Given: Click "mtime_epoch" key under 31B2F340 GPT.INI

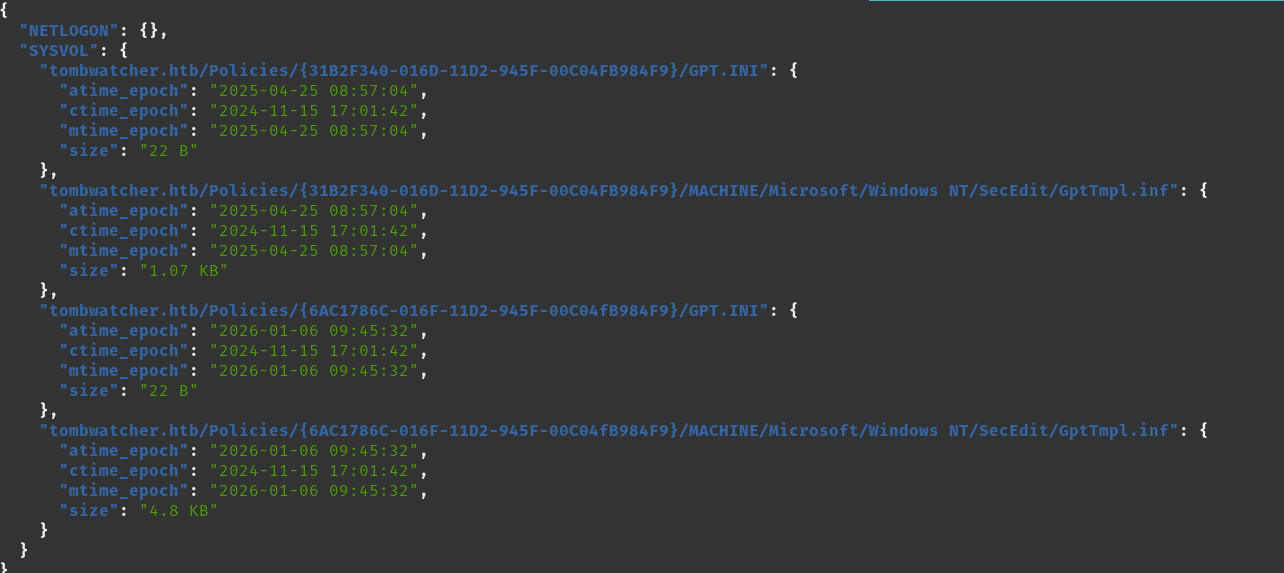Looking at the screenshot, I should [x=123, y=131].
